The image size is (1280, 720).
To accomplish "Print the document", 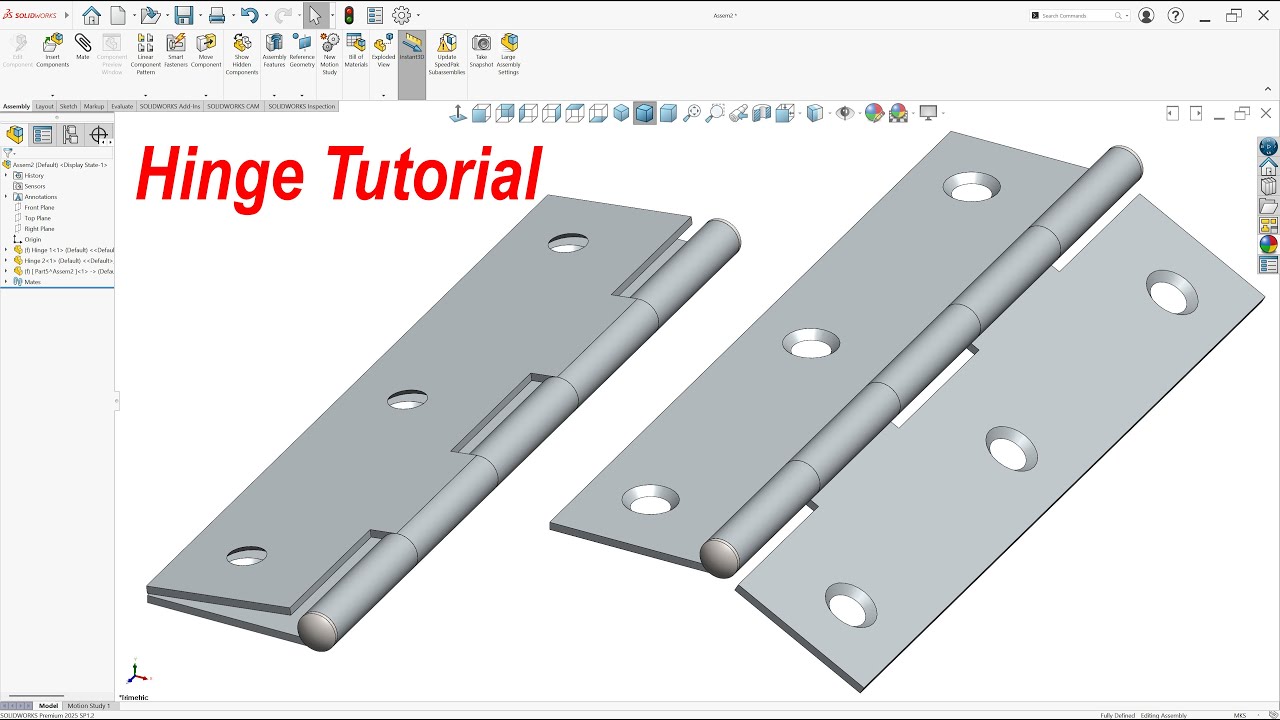I will click(216, 15).
